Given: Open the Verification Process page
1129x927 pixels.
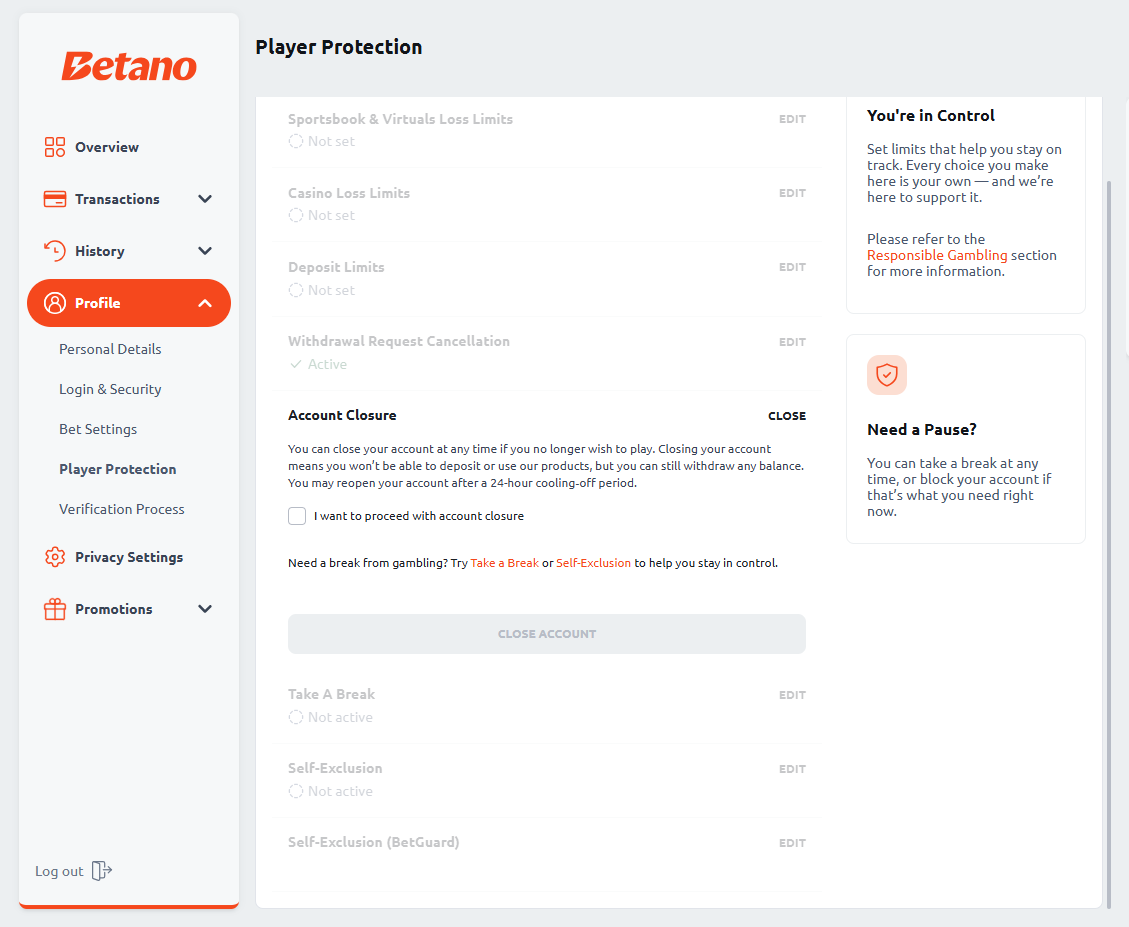Looking at the screenshot, I should point(122,509).
